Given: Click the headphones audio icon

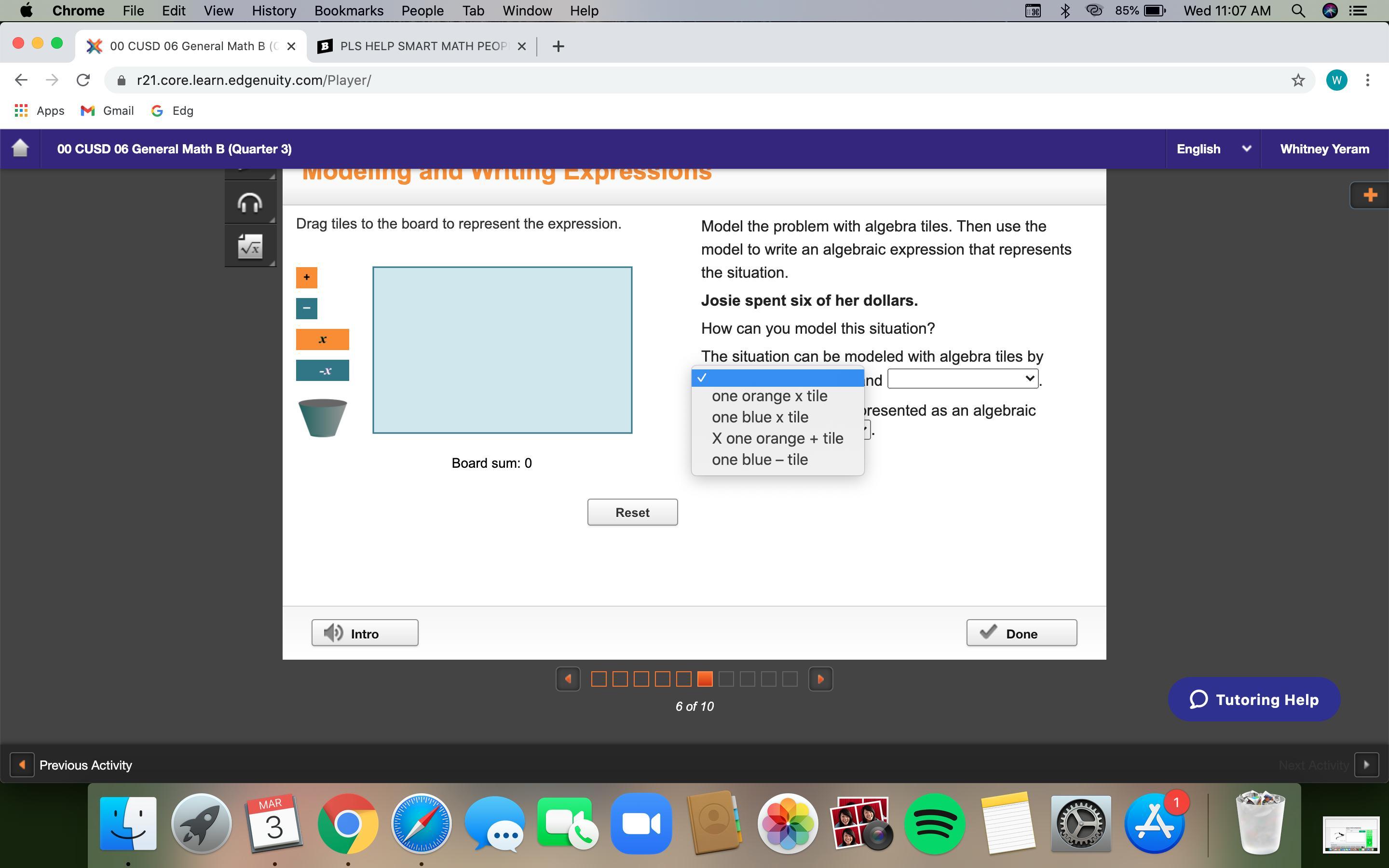Looking at the screenshot, I should point(250,203).
